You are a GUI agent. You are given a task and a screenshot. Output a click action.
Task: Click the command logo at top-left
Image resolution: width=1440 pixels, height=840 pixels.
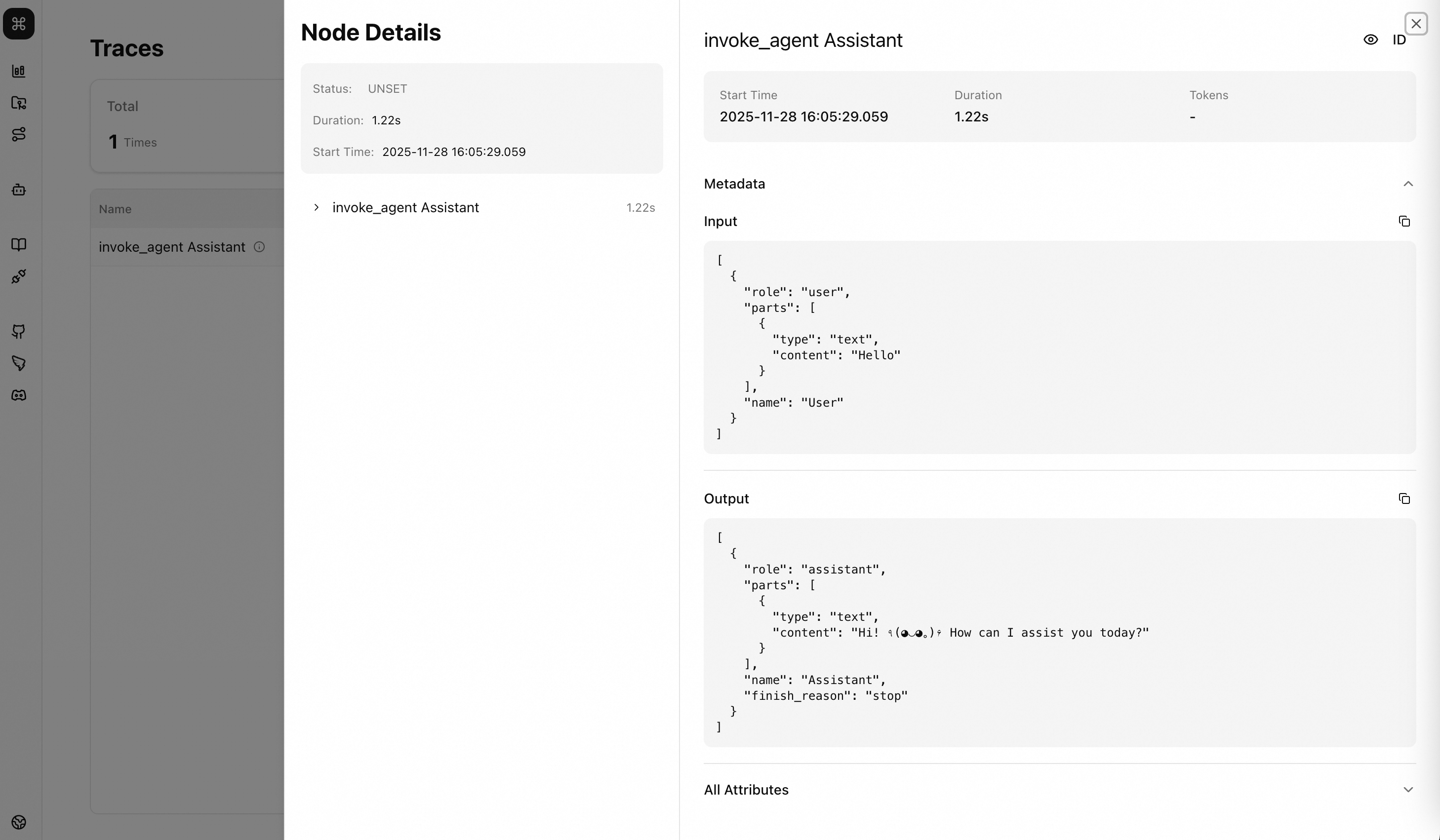(x=19, y=24)
